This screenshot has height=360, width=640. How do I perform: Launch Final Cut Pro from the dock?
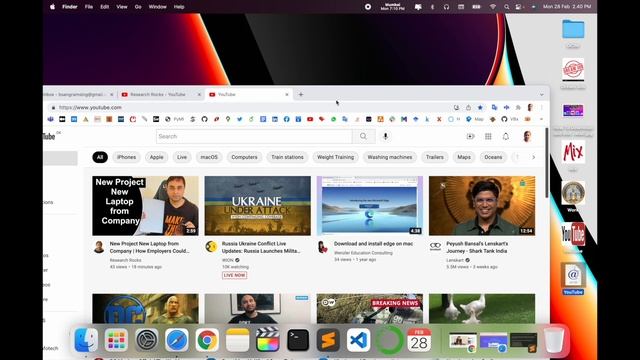coord(268,340)
